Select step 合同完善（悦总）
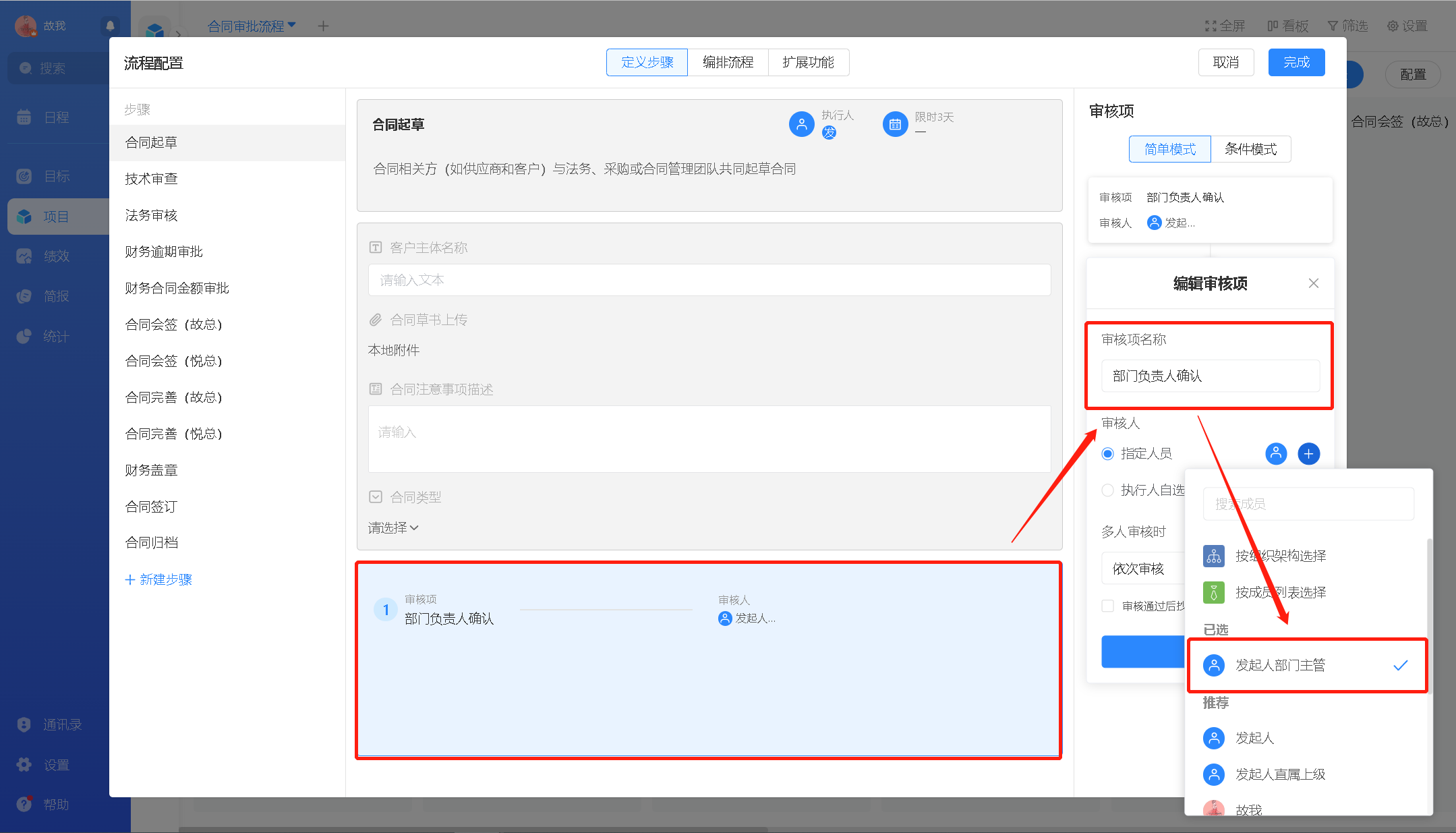Screen dimensions: 1456x833 coord(227,434)
